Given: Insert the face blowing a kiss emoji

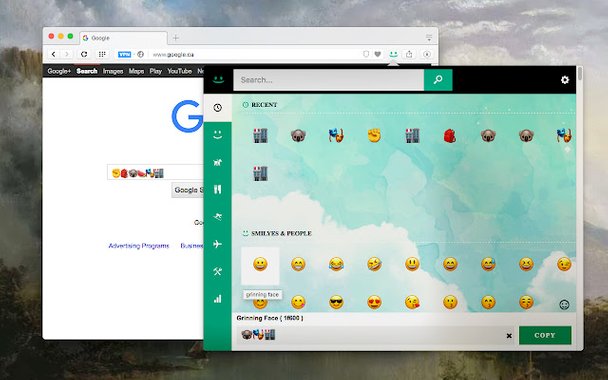Looking at the screenshot, I should click(x=412, y=302).
